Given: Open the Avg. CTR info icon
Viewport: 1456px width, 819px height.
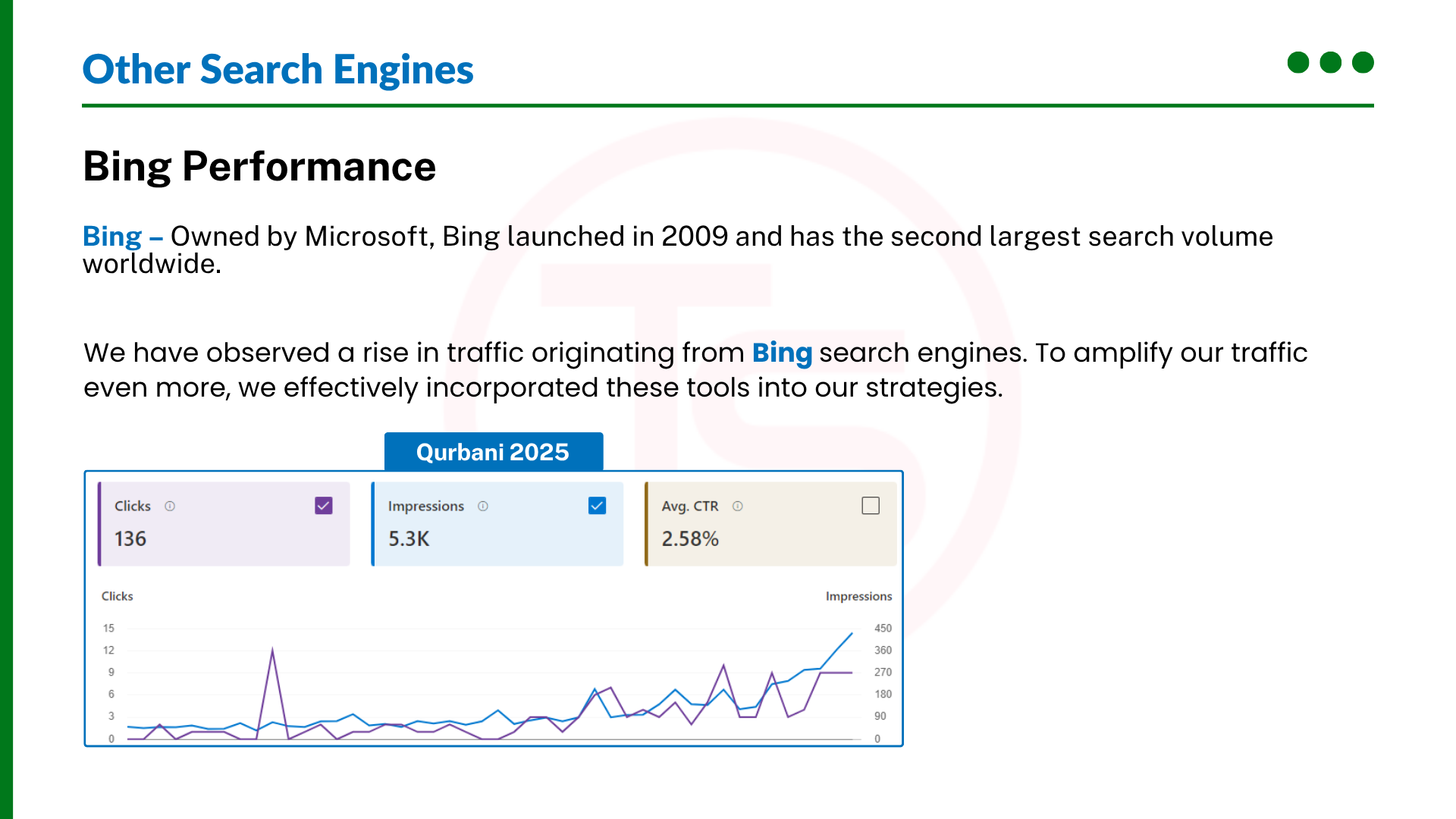Looking at the screenshot, I should 738,506.
